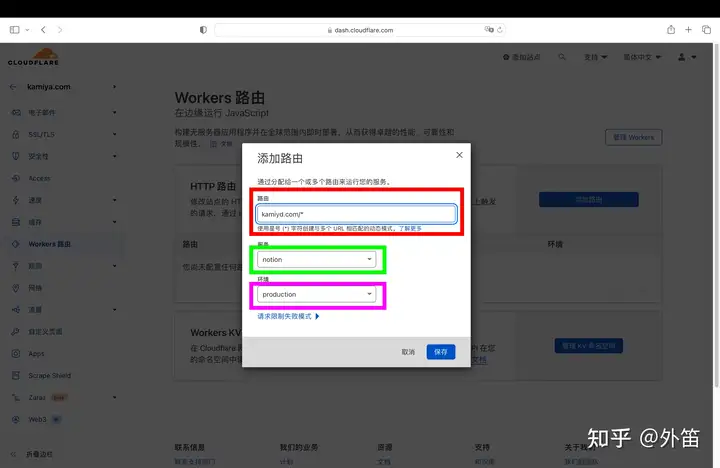Open 自定义页面 in the sidebar
This screenshot has height=468, width=720.
[x=45, y=332]
